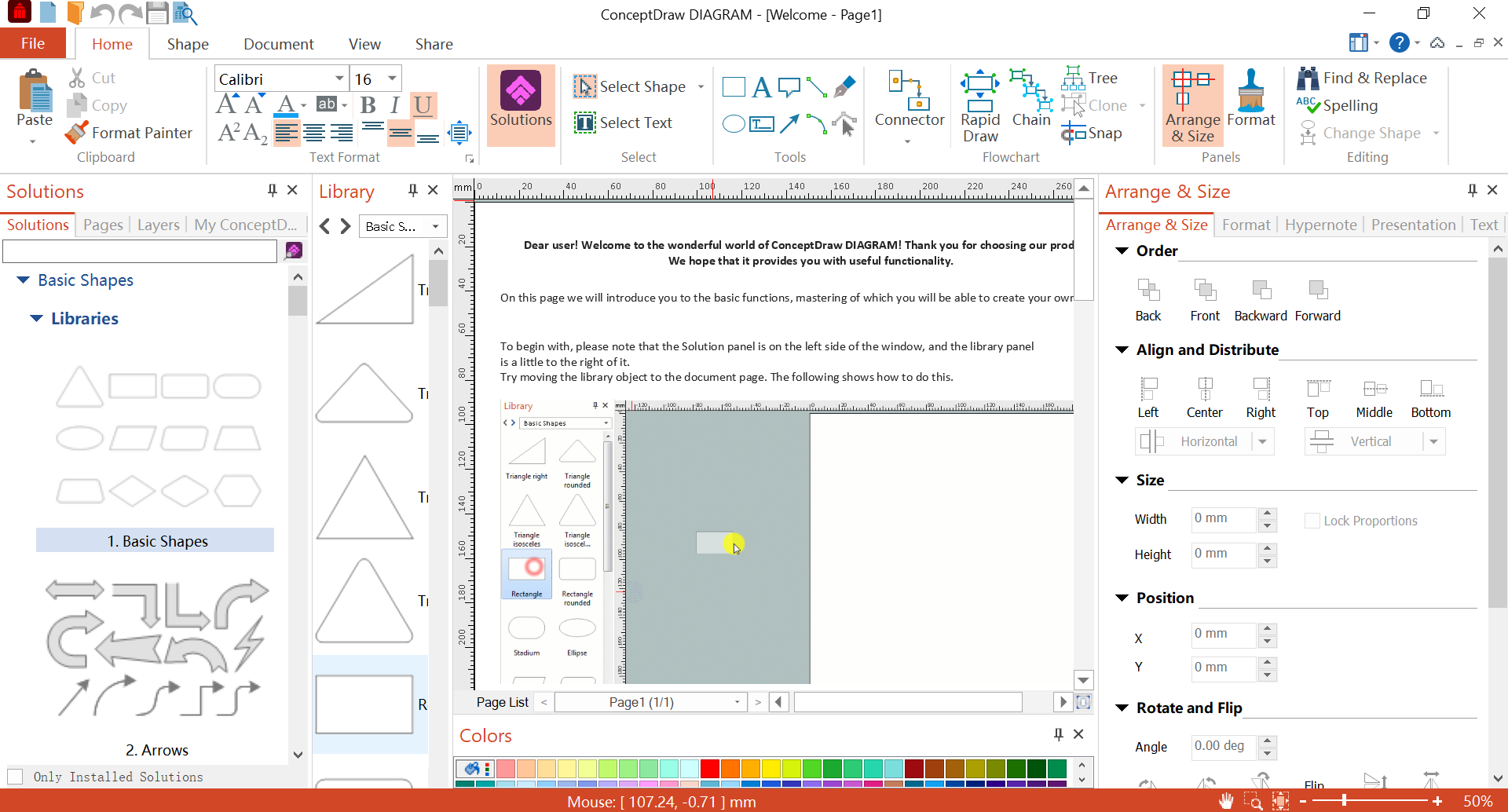Image resolution: width=1508 pixels, height=812 pixels.
Task: Apply Tree layout
Action: click(x=1090, y=78)
